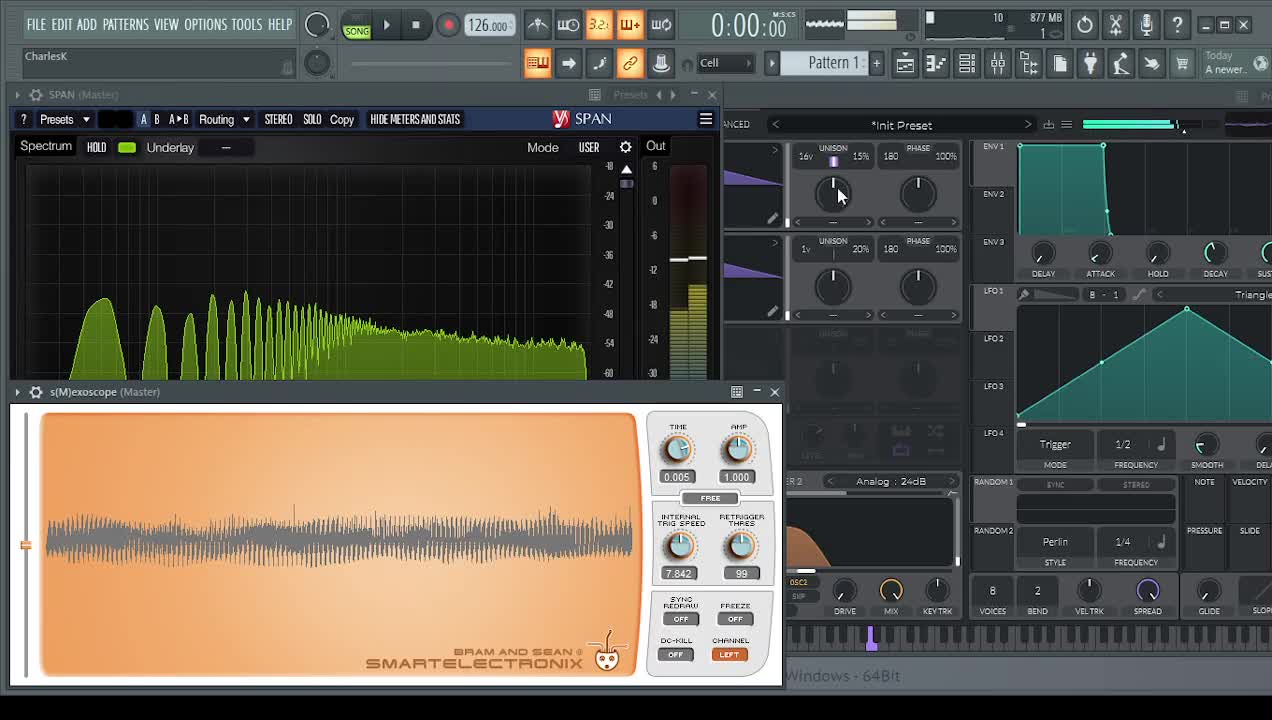Toggle the green spectrum enable switch in SPAN
This screenshot has height=720, width=1272.
click(127, 148)
